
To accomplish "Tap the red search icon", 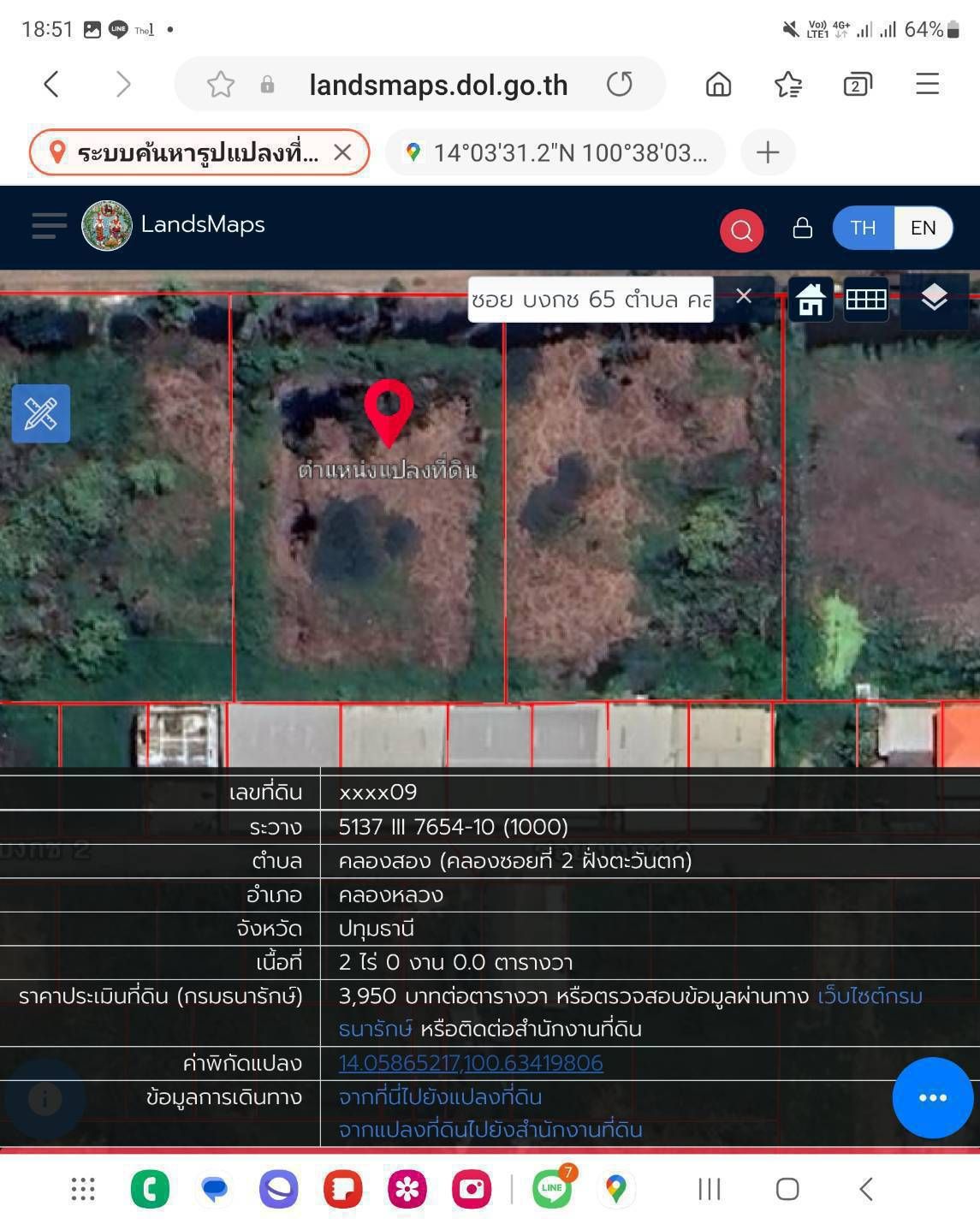I will click(741, 230).
